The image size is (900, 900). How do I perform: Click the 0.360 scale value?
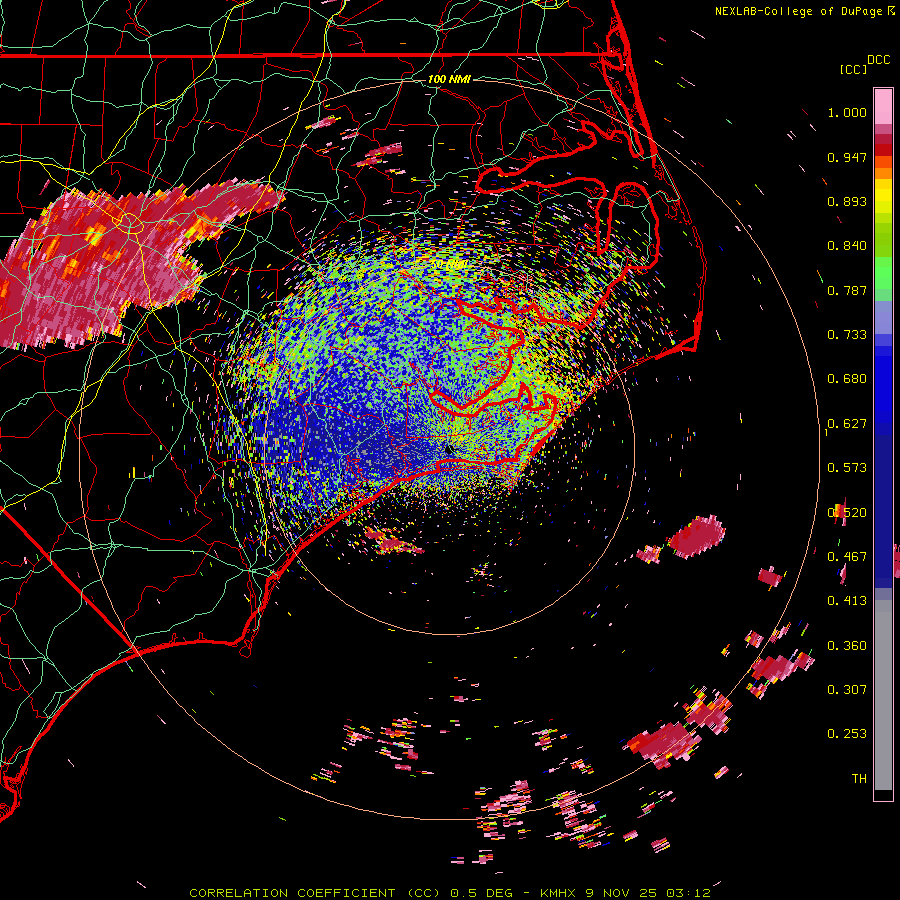click(x=847, y=646)
